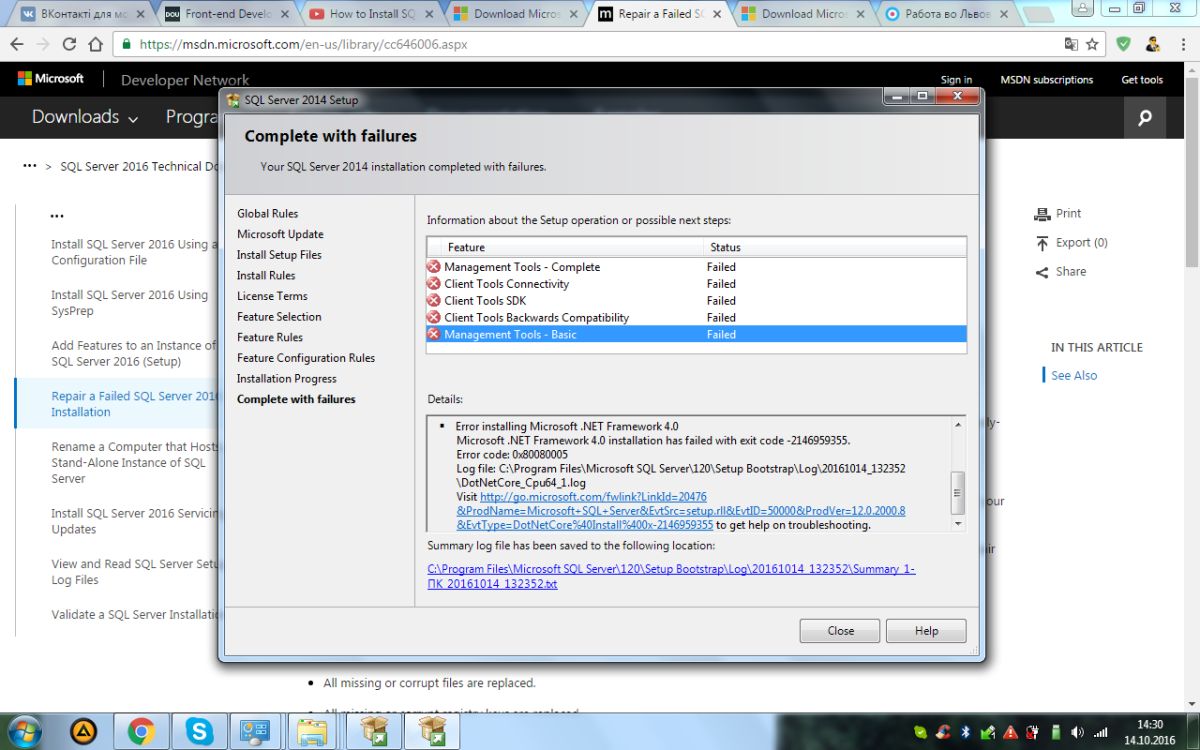
Task: Open Skype from the taskbar
Action: click(x=199, y=731)
